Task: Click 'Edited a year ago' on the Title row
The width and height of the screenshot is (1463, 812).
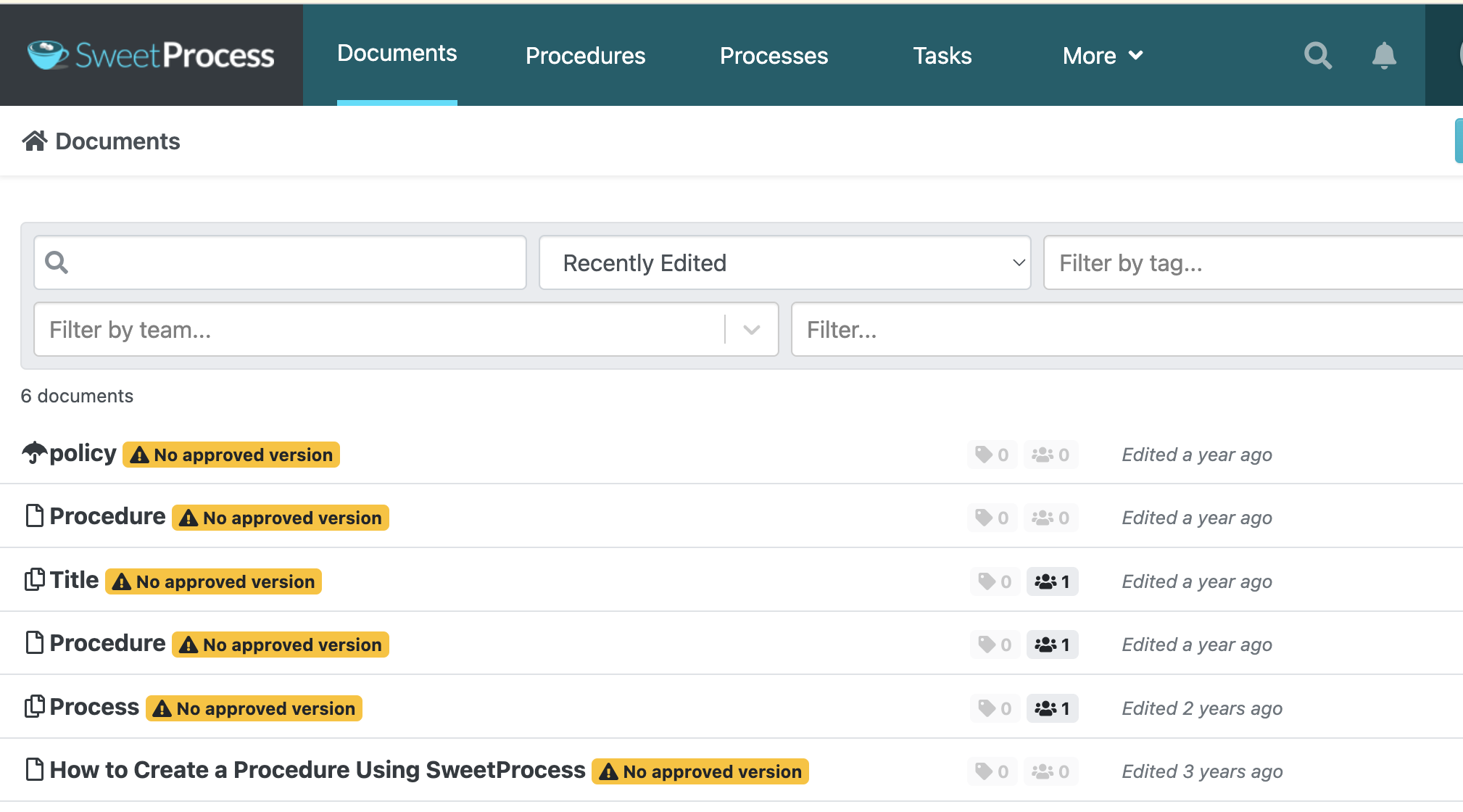Action: click(1197, 581)
